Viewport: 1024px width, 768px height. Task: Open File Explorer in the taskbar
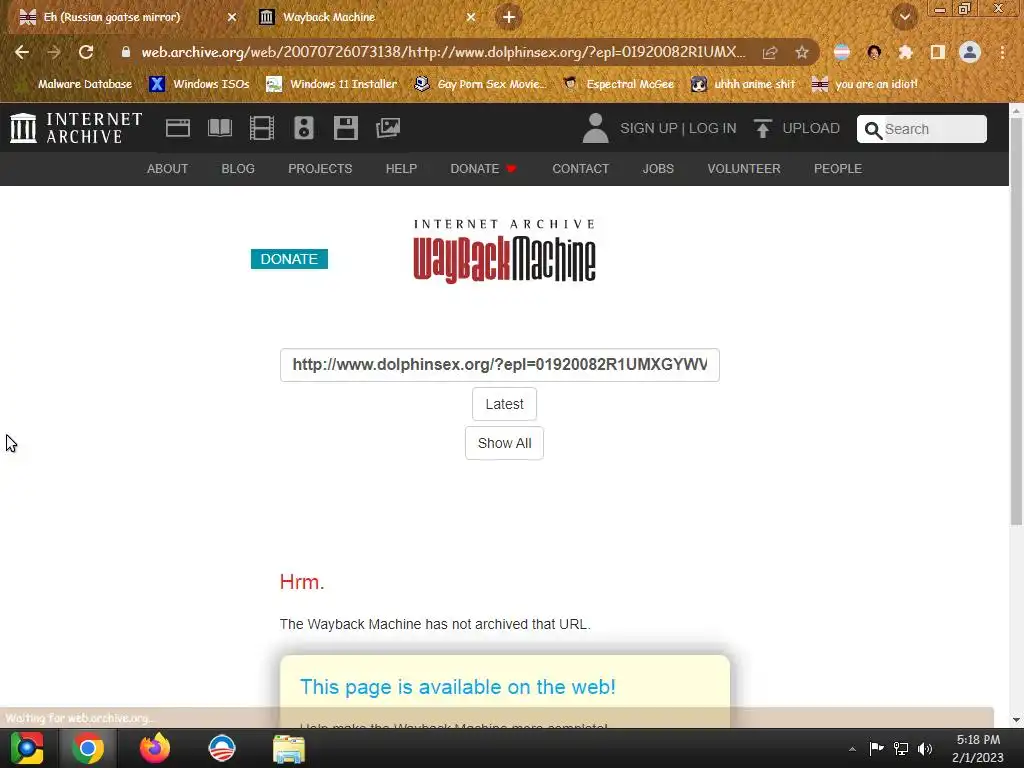point(289,748)
